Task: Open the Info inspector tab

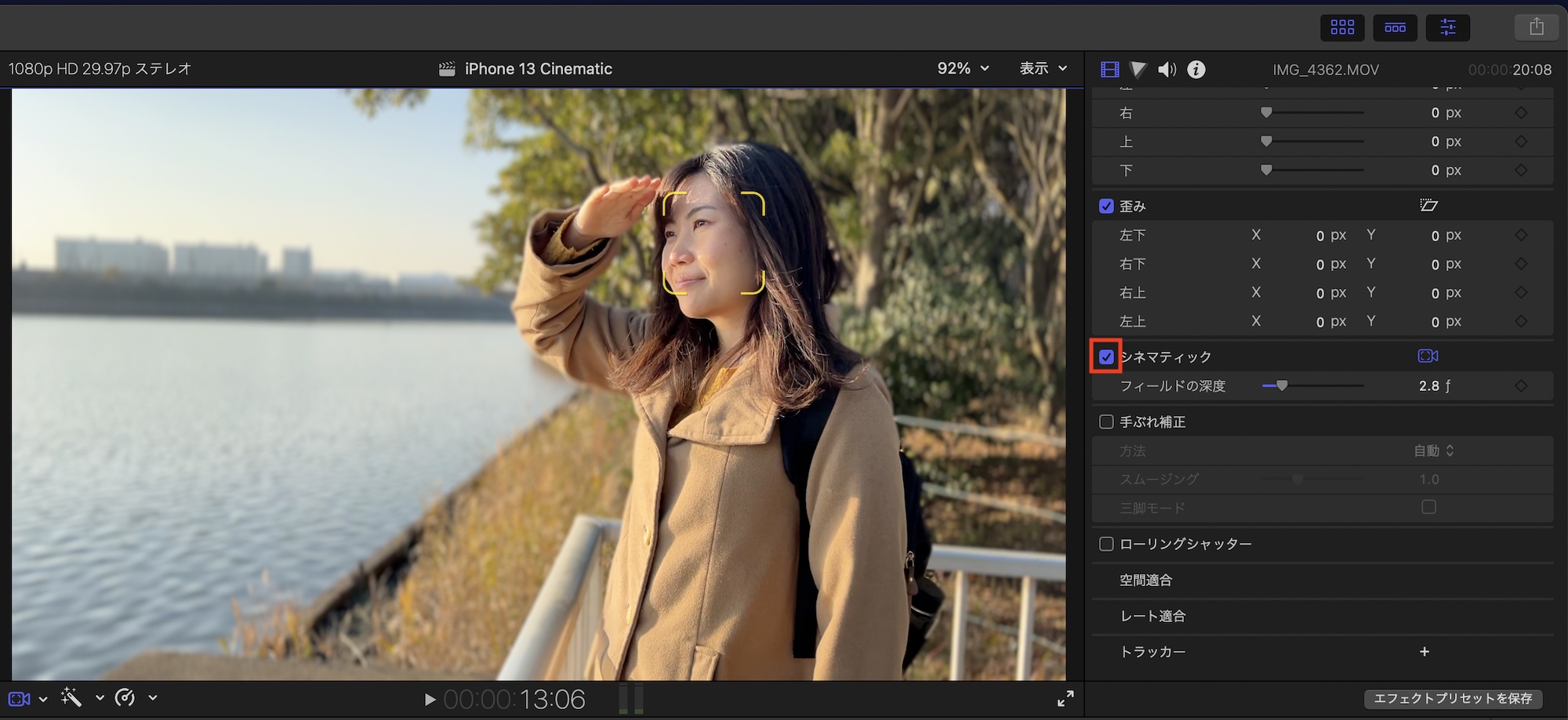Action: pyautogui.click(x=1196, y=70)
